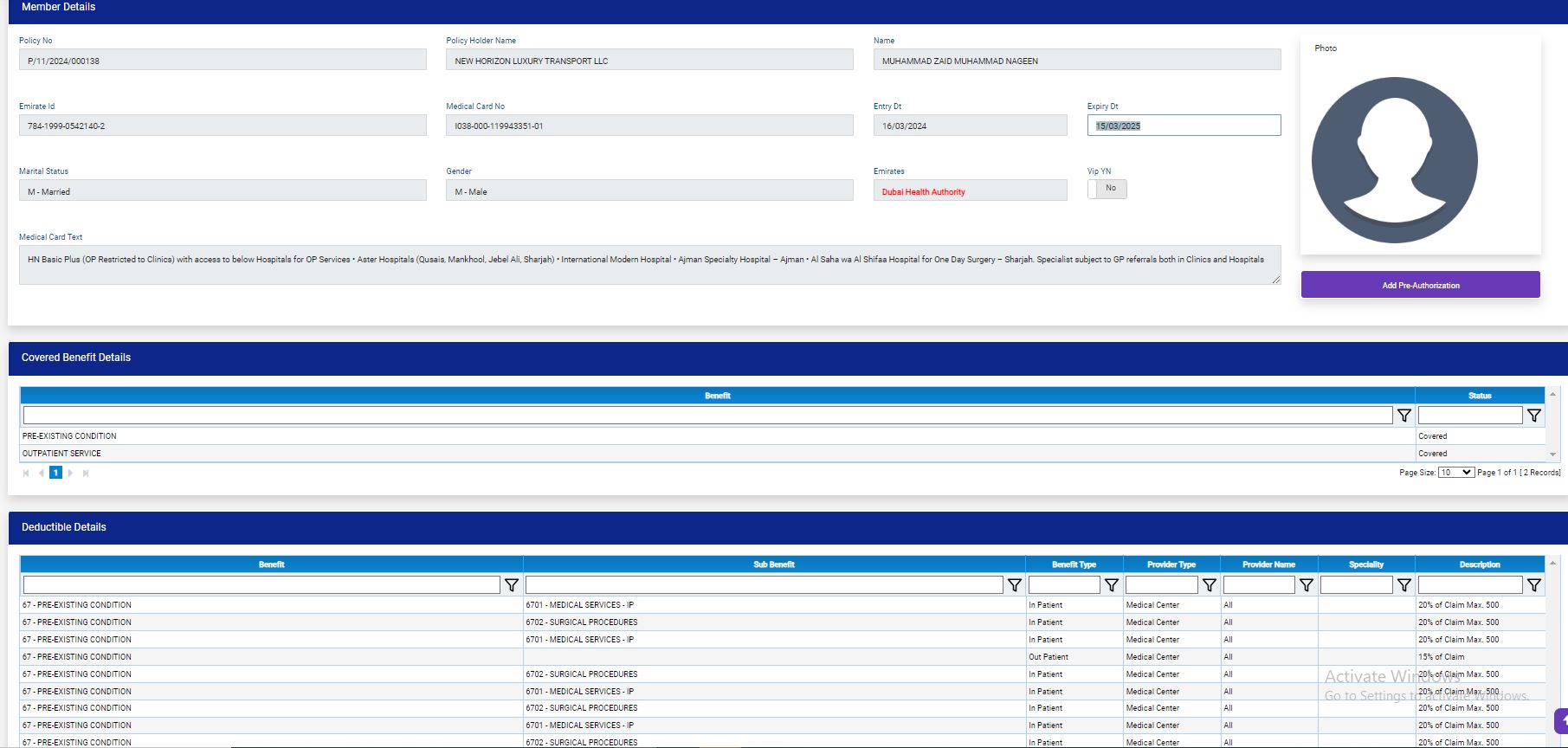
Task: Click the Add Pre-Authorization button
Action: click(x=1420, y=285)
